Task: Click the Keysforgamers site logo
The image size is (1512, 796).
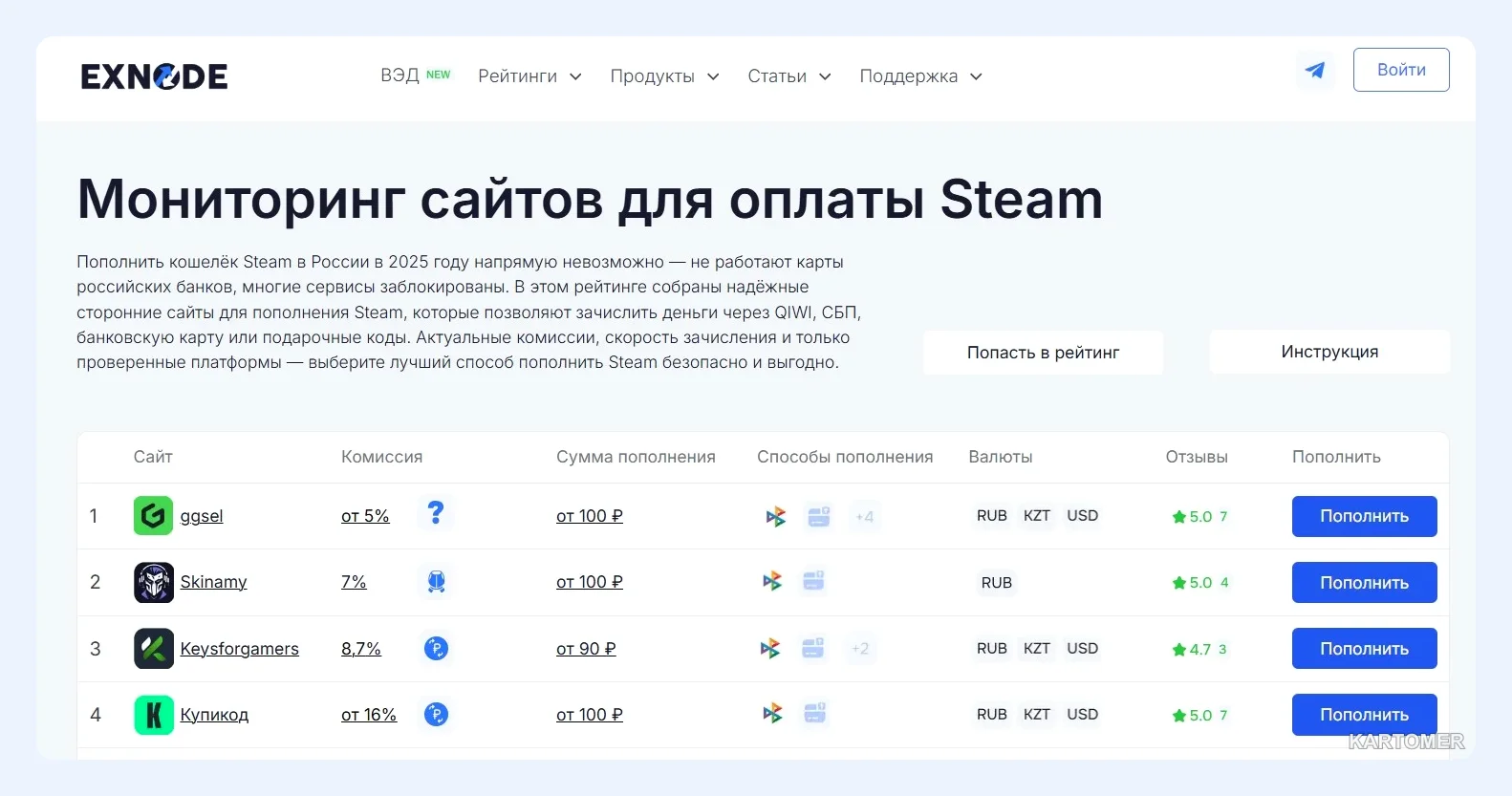Action: 153,649
